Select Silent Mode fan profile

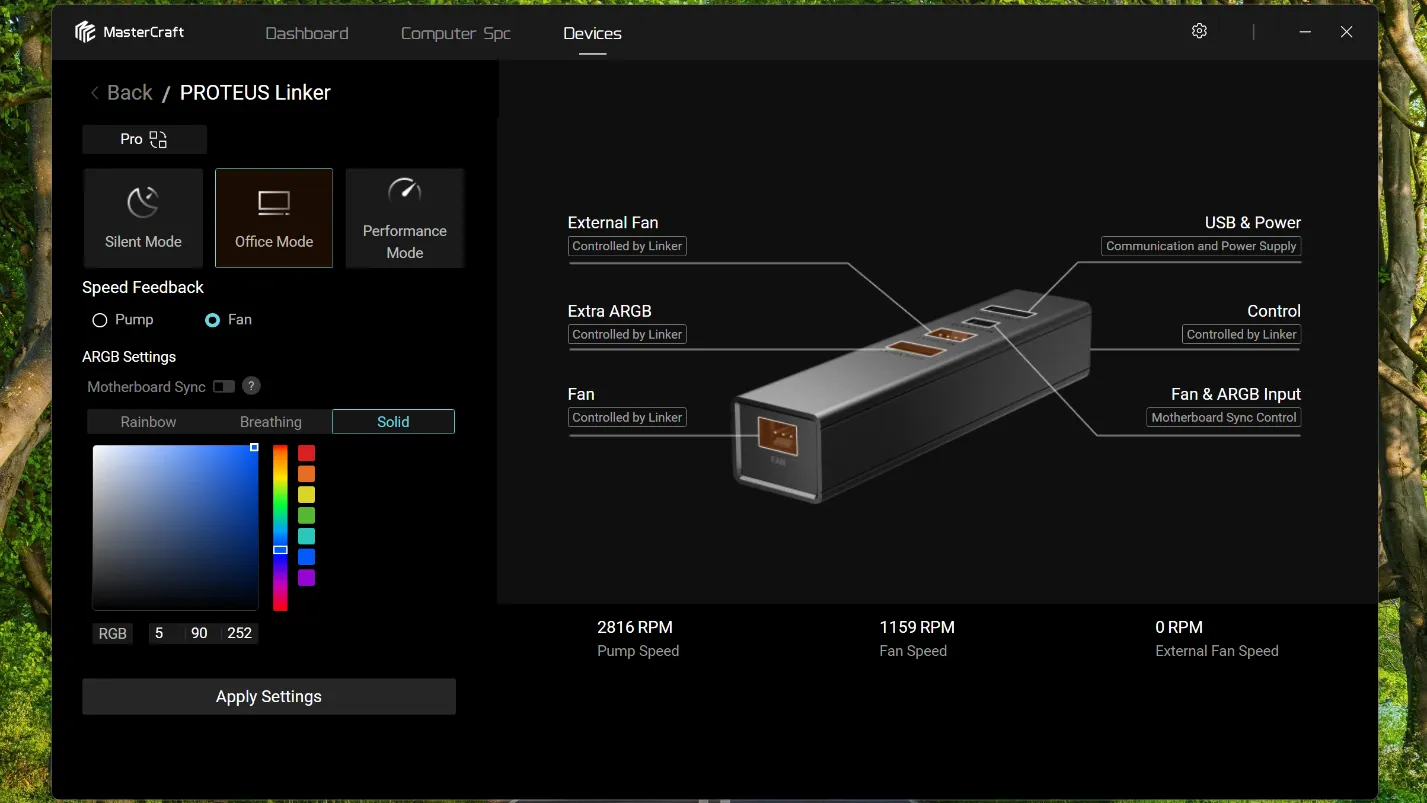click(143, 218)
